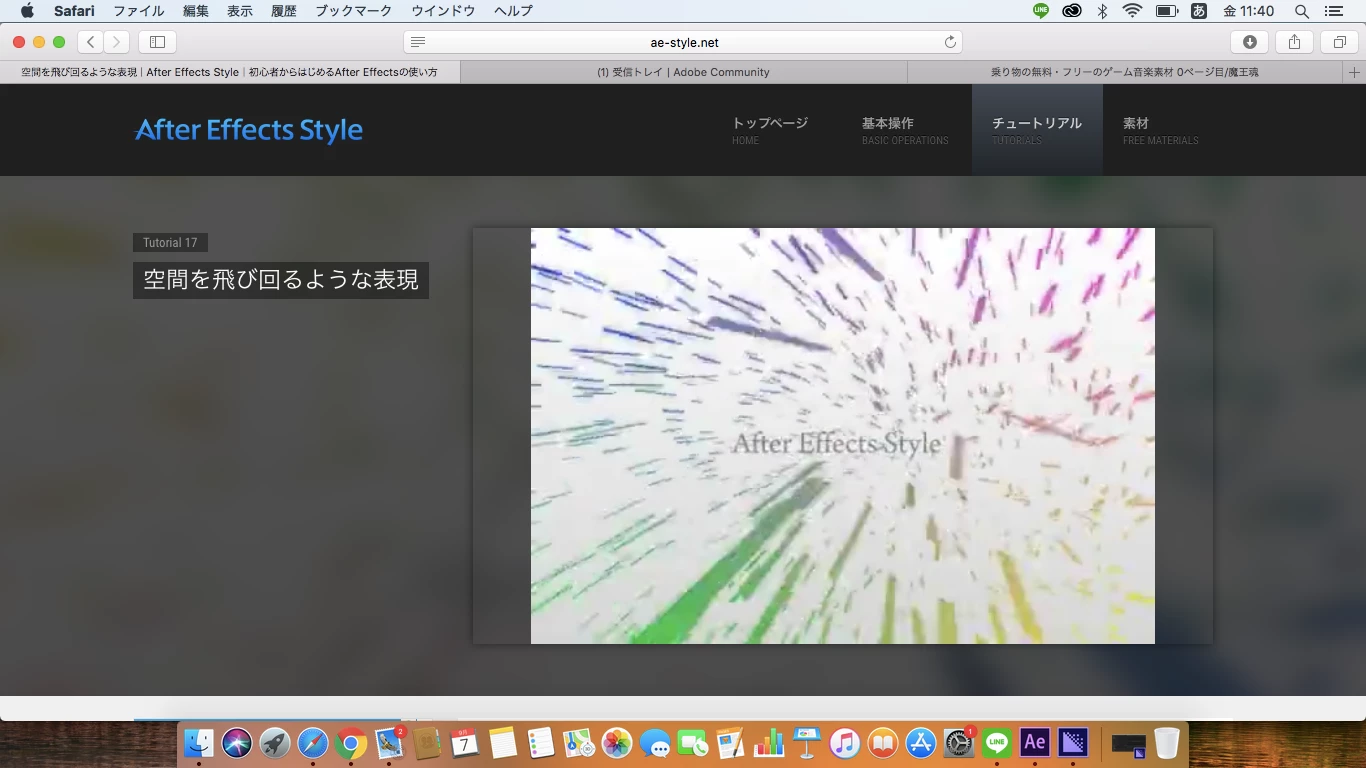Open Keynote from the Dock
1366x768 pixels.
807,743
